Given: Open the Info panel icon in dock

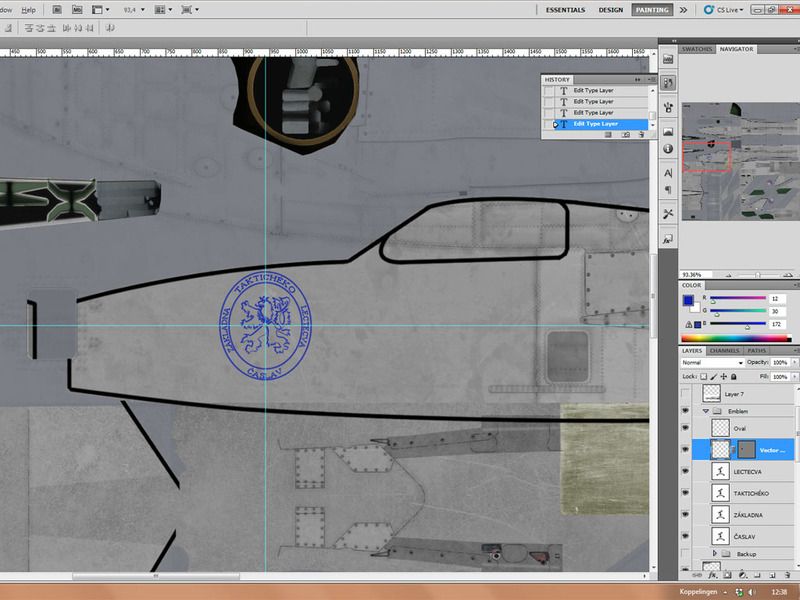Looking at the screenshot, I should coord(668,150).
